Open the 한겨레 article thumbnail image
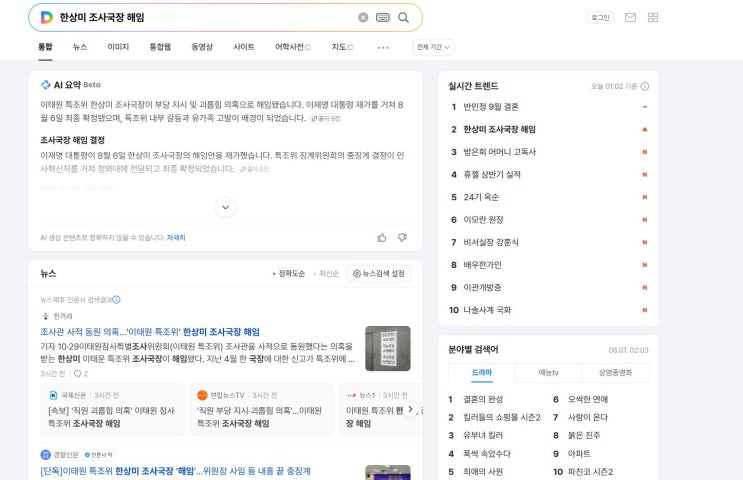 388,348
